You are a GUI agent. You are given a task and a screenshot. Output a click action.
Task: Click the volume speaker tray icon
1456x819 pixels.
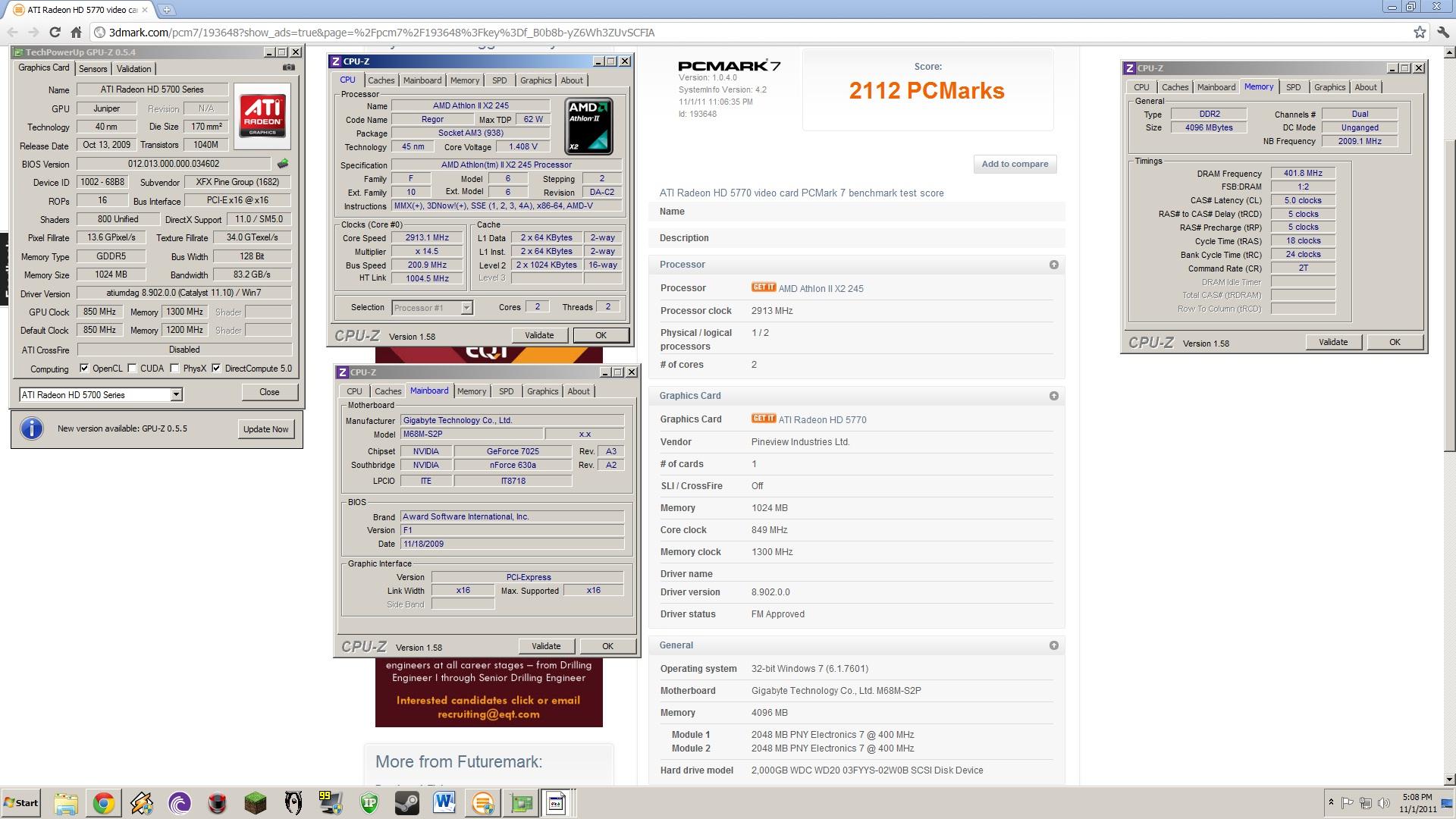pyautogui.click(x=1383, y=803)
